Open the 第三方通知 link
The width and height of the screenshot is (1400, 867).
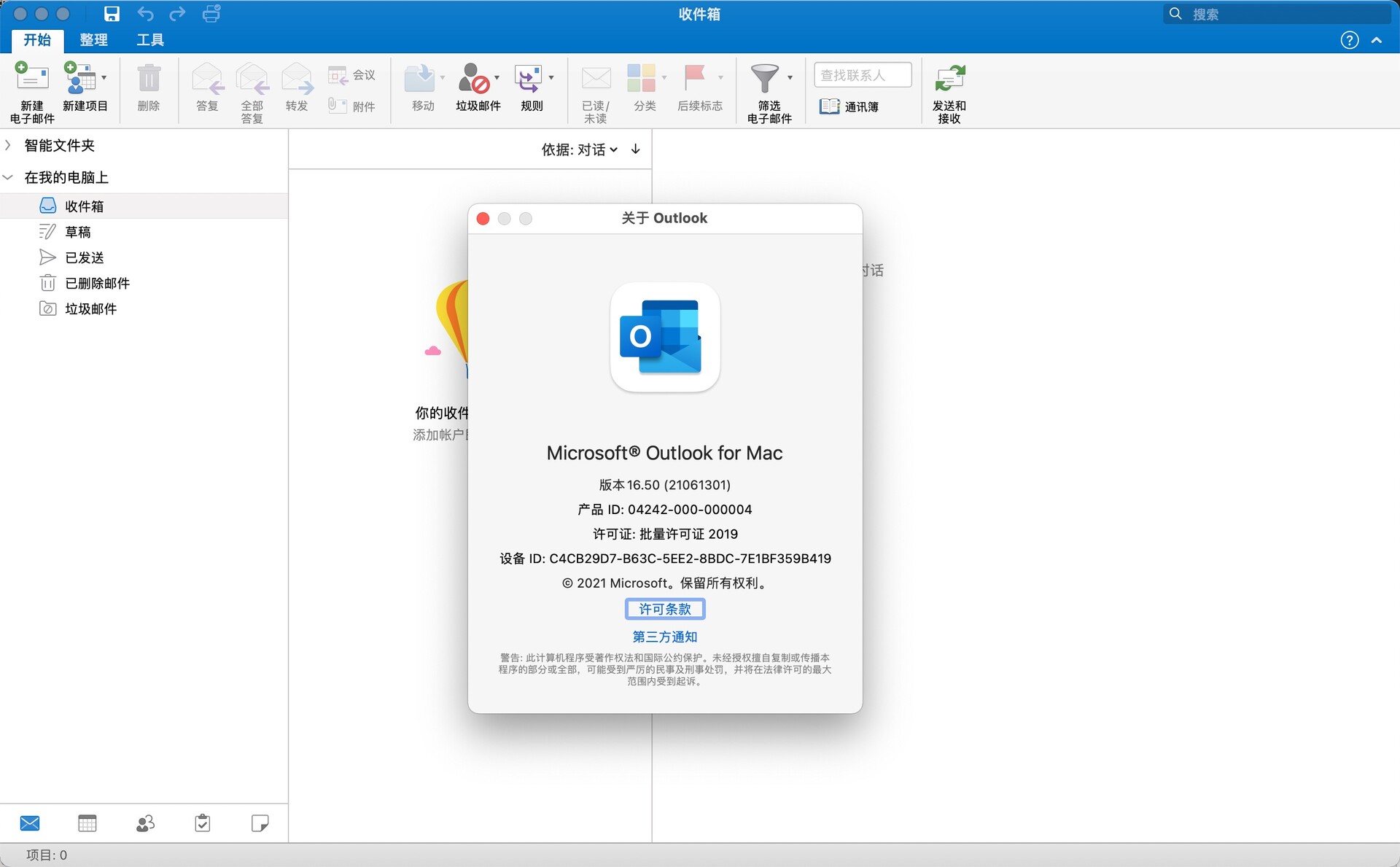click(x=664, y=637)
